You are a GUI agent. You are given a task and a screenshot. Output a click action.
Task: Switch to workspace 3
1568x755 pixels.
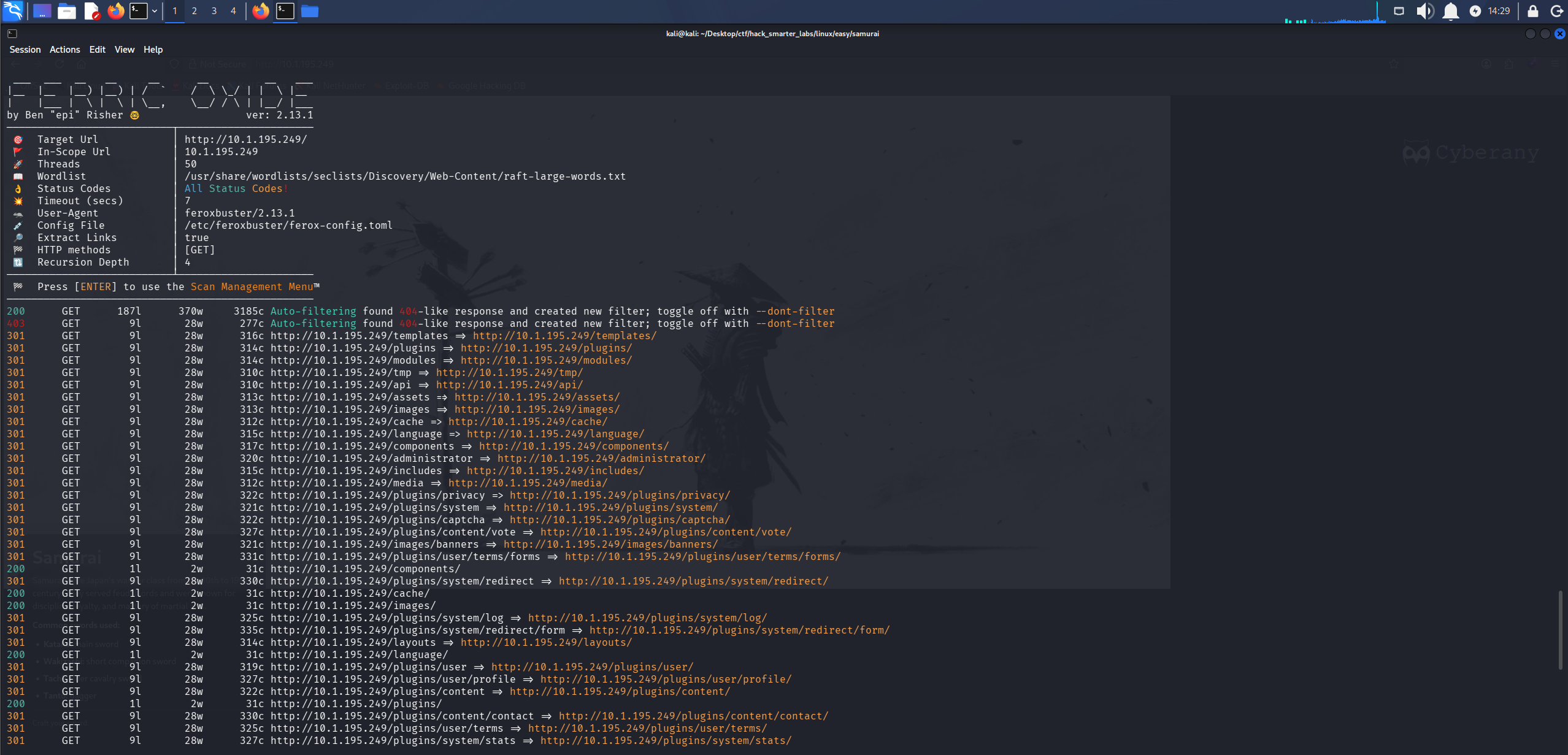[x=214, y=11]
